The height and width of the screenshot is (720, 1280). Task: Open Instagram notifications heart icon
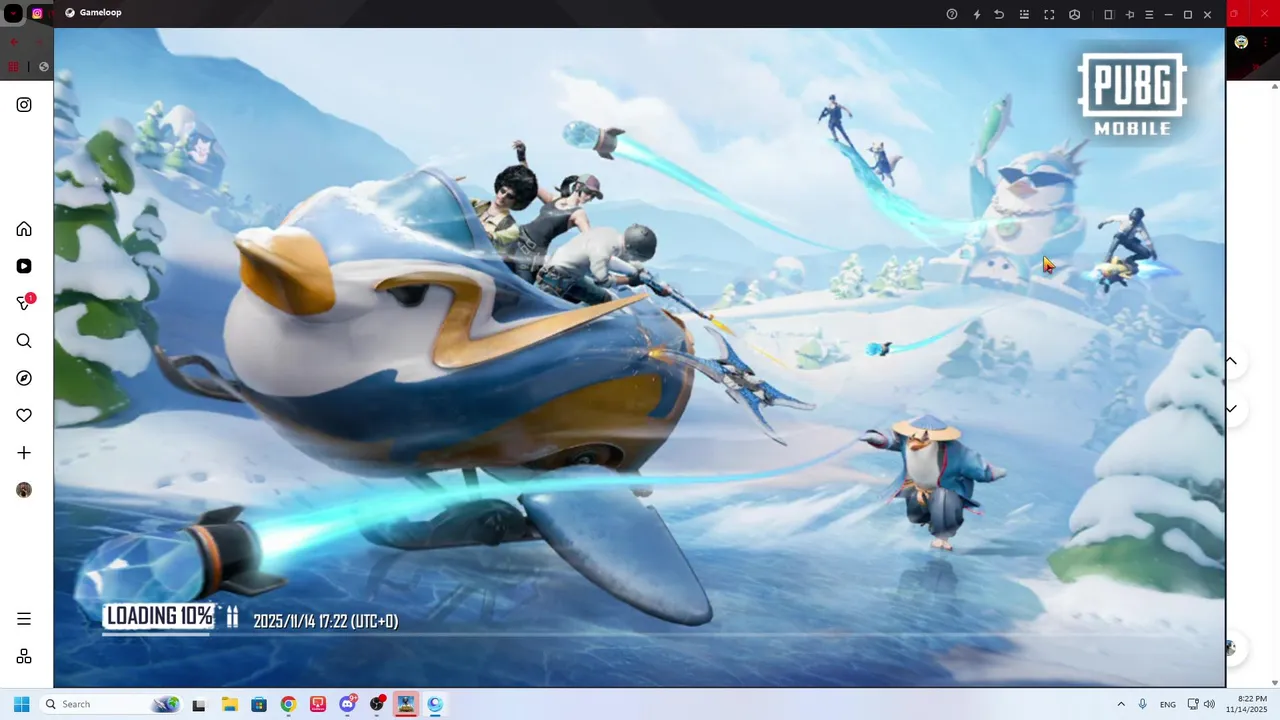24,415
